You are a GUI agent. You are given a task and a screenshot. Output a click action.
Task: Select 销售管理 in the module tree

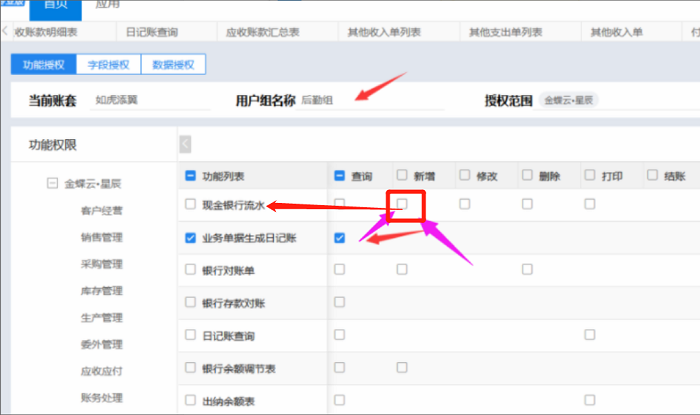(x=102, y=237)
